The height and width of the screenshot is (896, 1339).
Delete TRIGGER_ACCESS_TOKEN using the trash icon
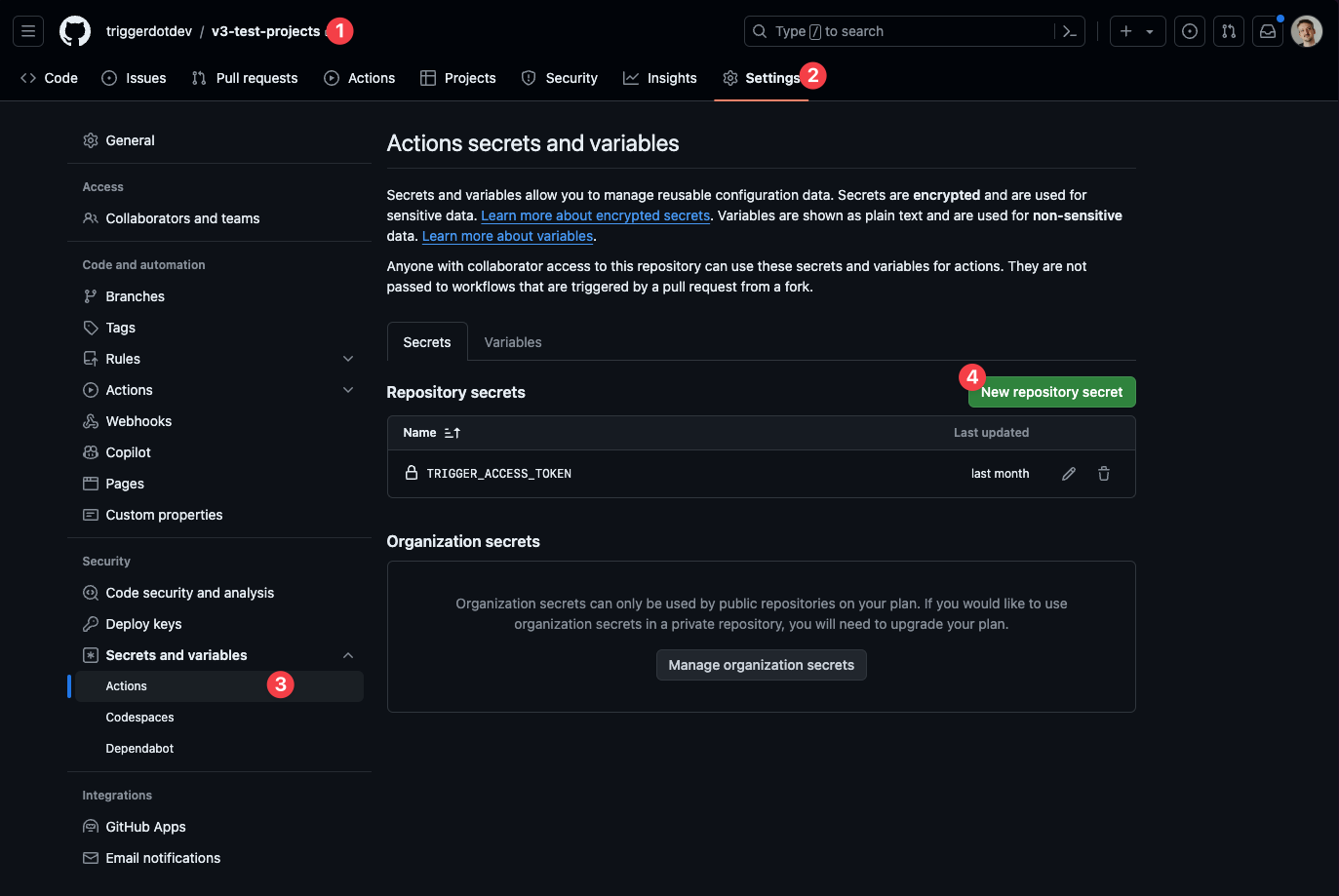pyautogui.click(x=1103, y=473)
